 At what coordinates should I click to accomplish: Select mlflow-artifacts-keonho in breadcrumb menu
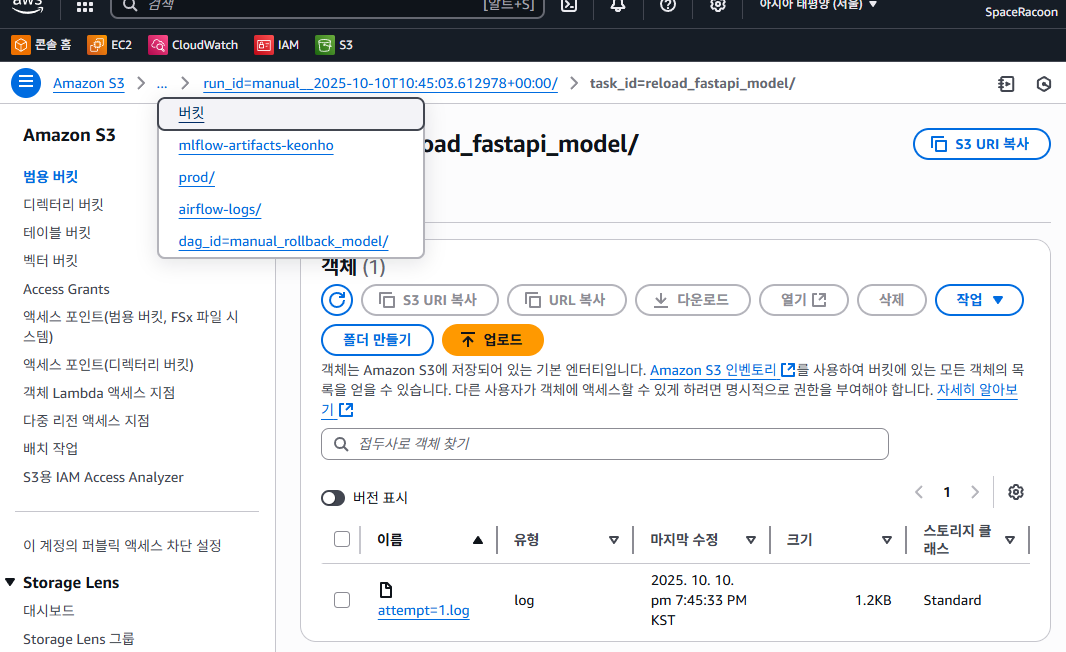tap(256, 146)
